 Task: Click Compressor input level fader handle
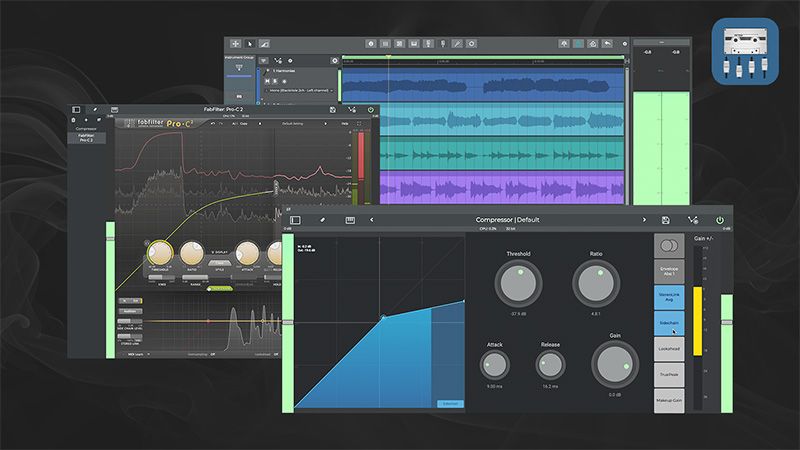[x=288, y=322]
